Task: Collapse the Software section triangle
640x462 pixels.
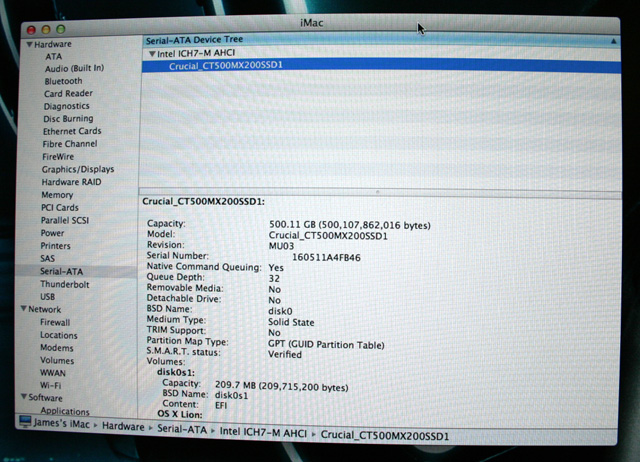Action: pos(24,396)
